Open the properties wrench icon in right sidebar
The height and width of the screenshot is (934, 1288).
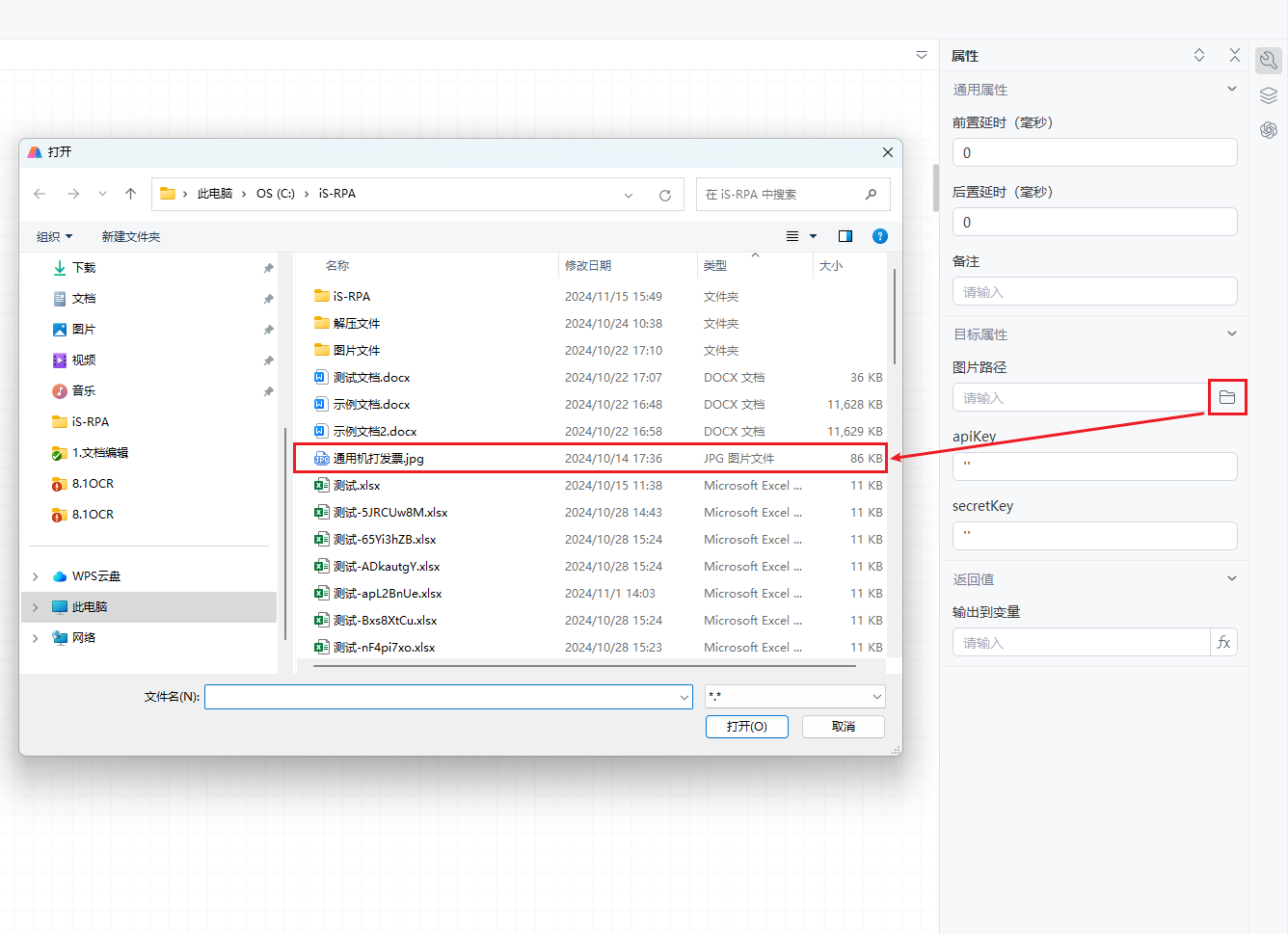tap(1269, 61)
